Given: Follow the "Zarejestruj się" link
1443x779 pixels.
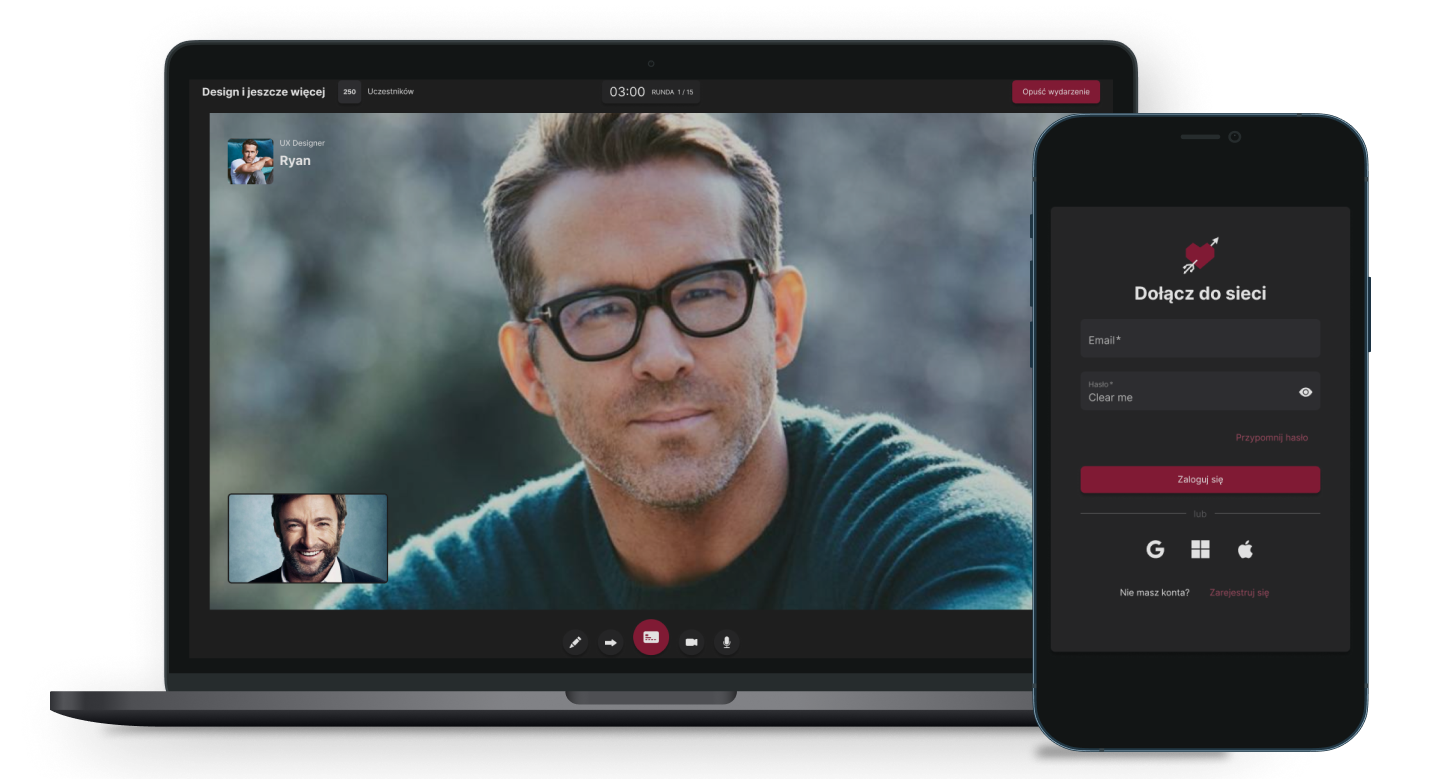Looking at the screenshot, I should (1239, 592).
